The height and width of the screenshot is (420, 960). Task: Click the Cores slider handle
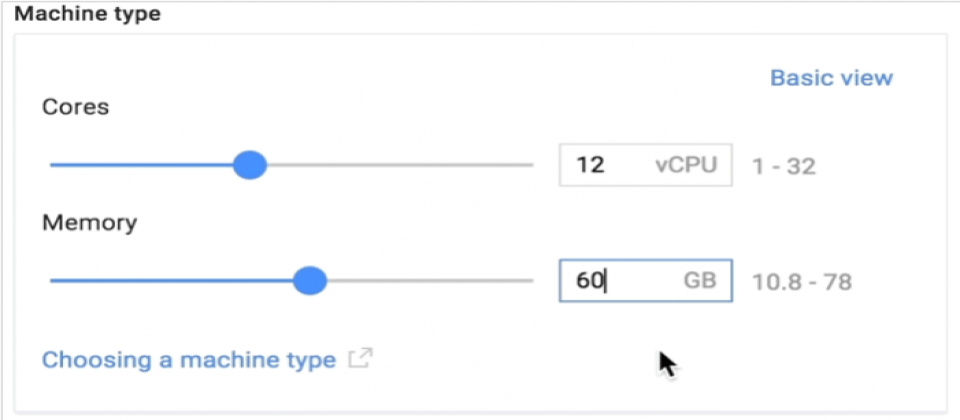tap(250, 165)
